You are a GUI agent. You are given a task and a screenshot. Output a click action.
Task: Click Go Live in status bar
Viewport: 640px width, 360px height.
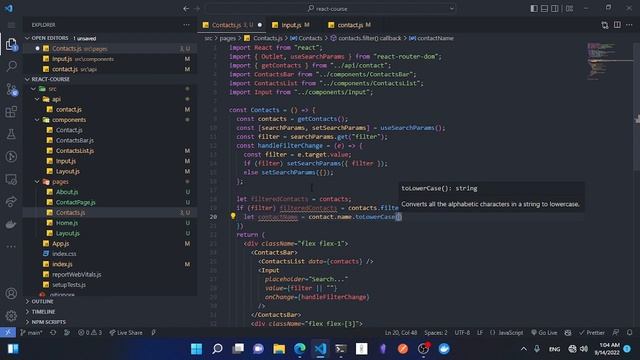point(544,333)
